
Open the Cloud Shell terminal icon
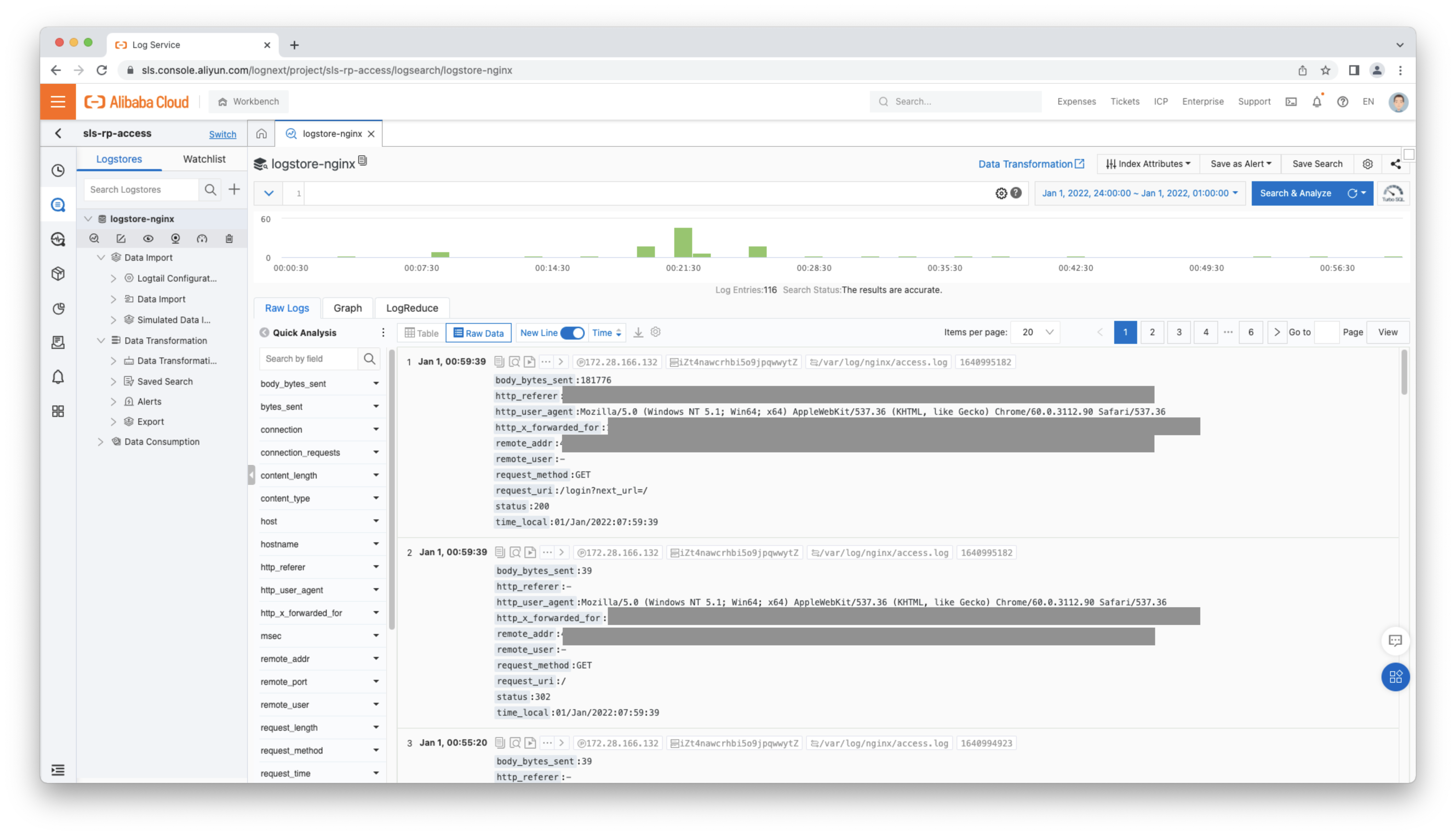[1290, 102]
